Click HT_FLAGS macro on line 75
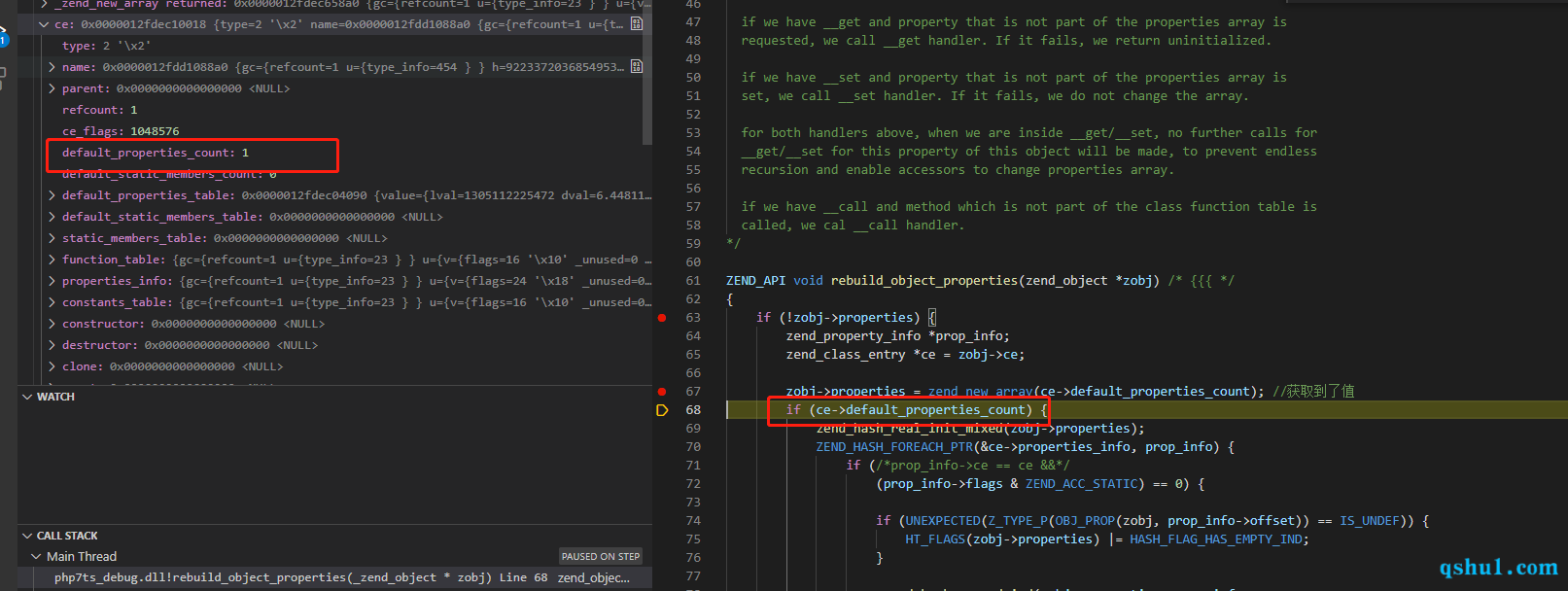This screenshot has width=1568, height=591. (935, 539)
